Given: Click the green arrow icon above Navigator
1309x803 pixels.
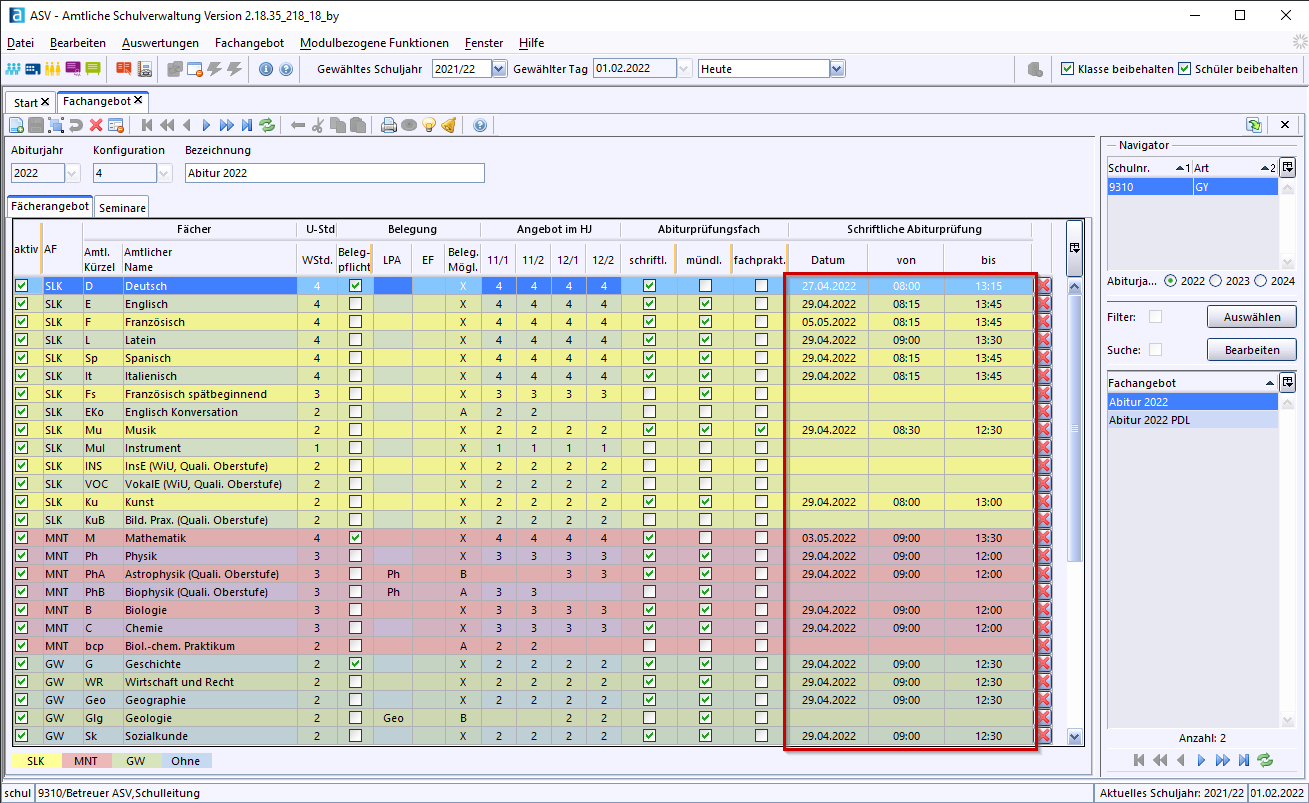Looking at the screenshot, I should (x=1254, y=125).
